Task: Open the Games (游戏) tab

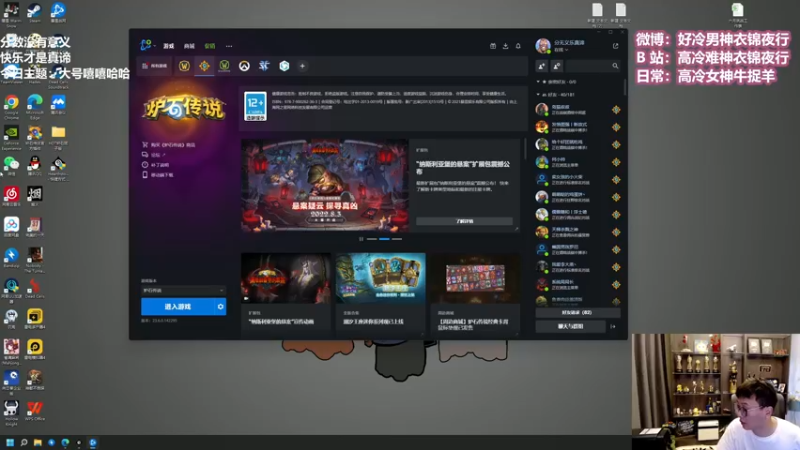Action: coord(168,46)
